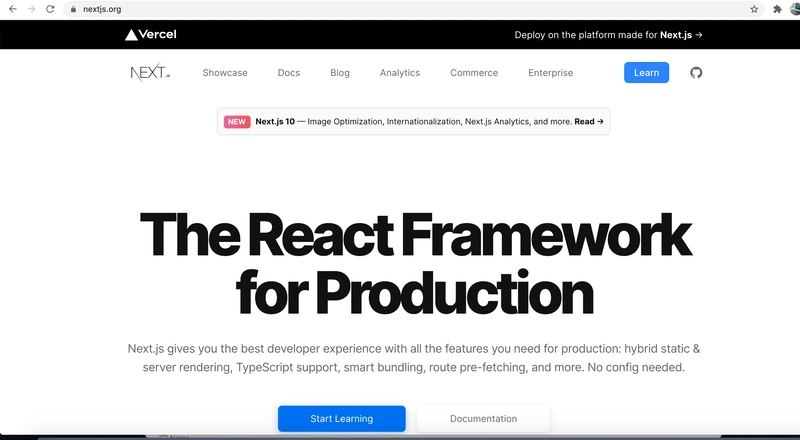Open the browser profile avatar
Screen dimensions: 800x440
795,9
